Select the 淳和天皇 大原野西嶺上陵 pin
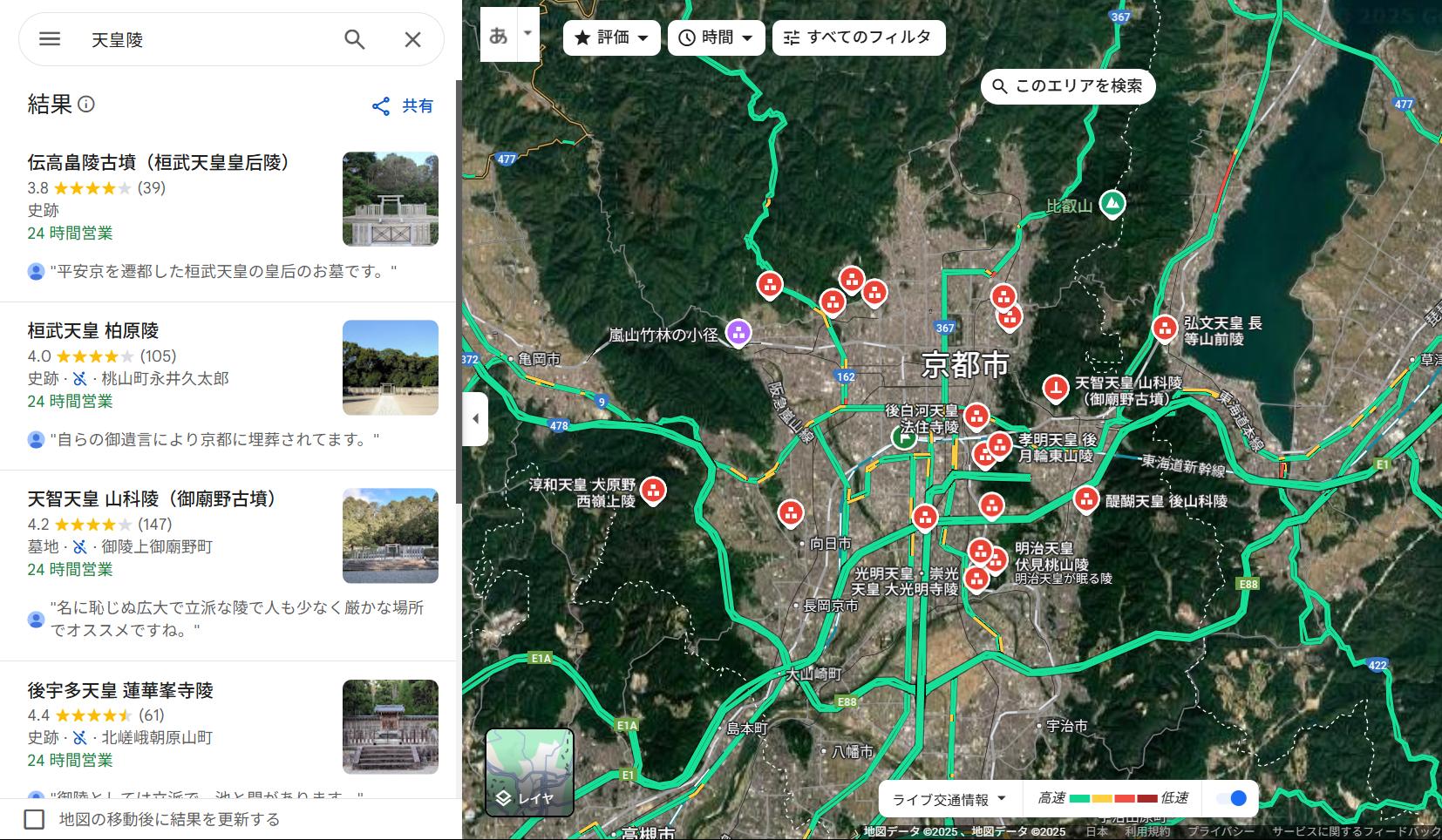The image size is (1442, 840). tap(653, 491)
